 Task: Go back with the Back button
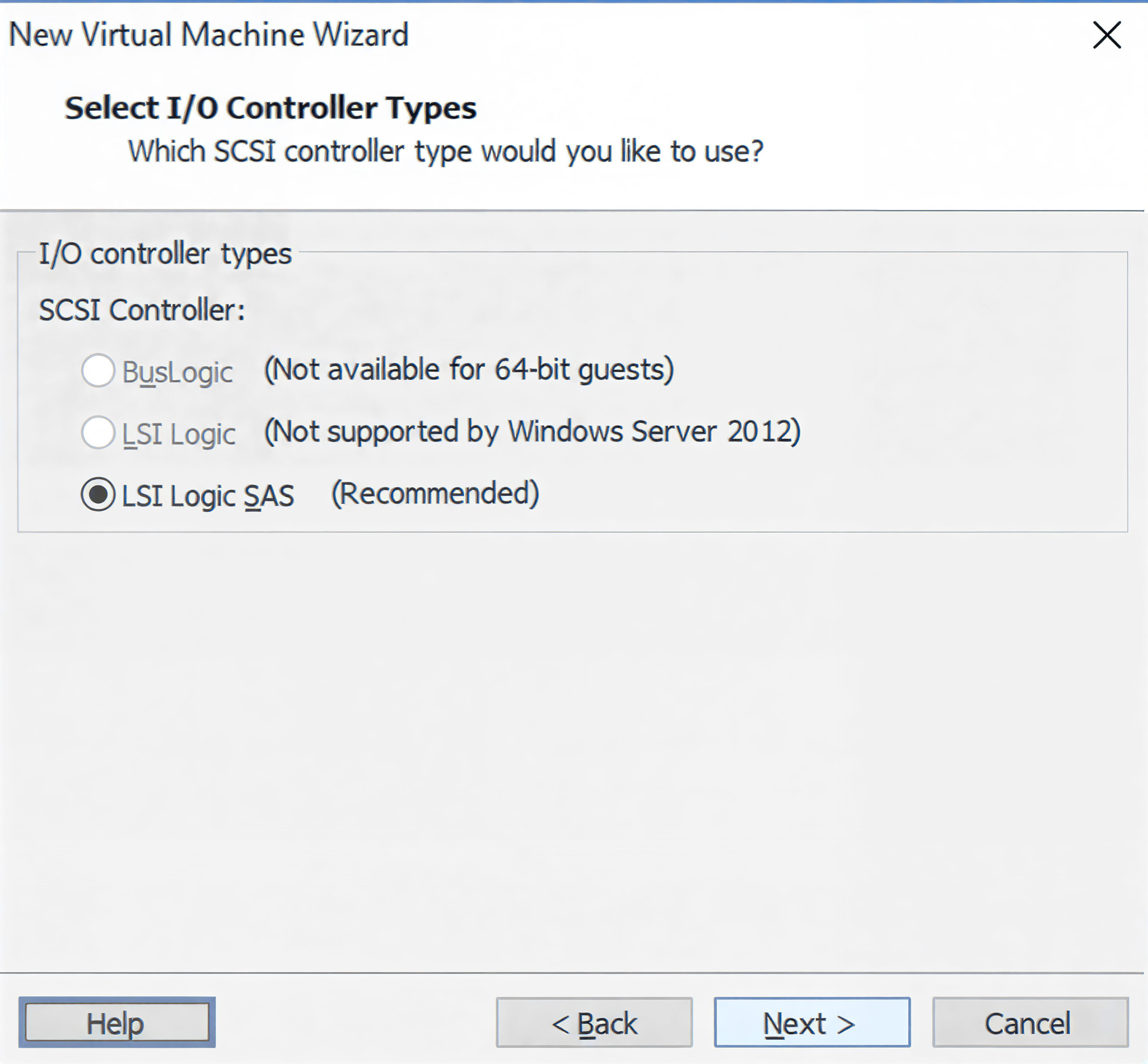pos(594,1023)
